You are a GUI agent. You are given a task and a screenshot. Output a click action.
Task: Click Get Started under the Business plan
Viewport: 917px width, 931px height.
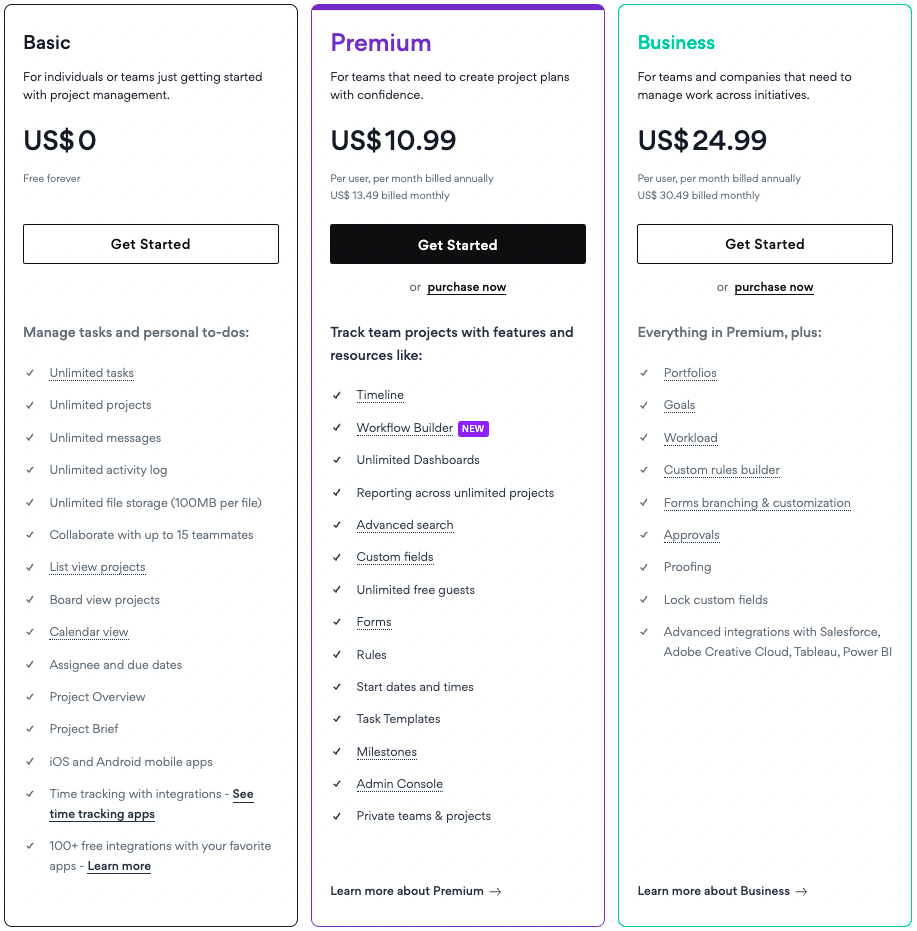point(765,244)
